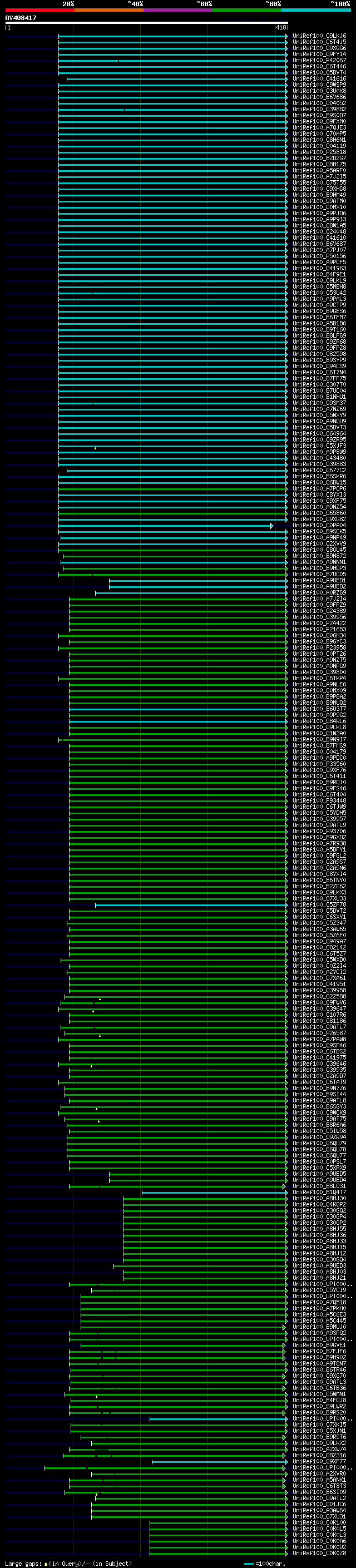Select sequence UniRef100_A5C6E3
The height and width of the screenshot is (1568, 356).
point(319,1314)
